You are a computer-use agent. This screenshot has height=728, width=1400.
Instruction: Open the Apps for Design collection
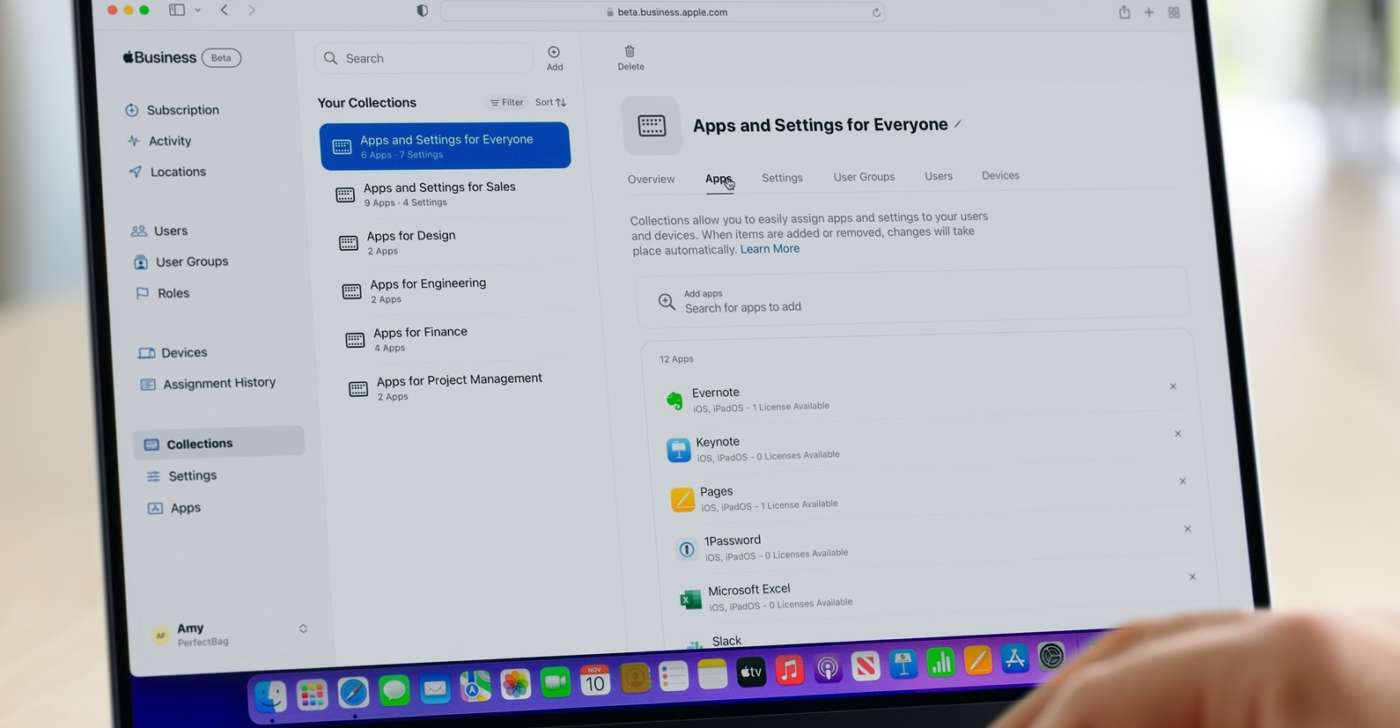453,242
